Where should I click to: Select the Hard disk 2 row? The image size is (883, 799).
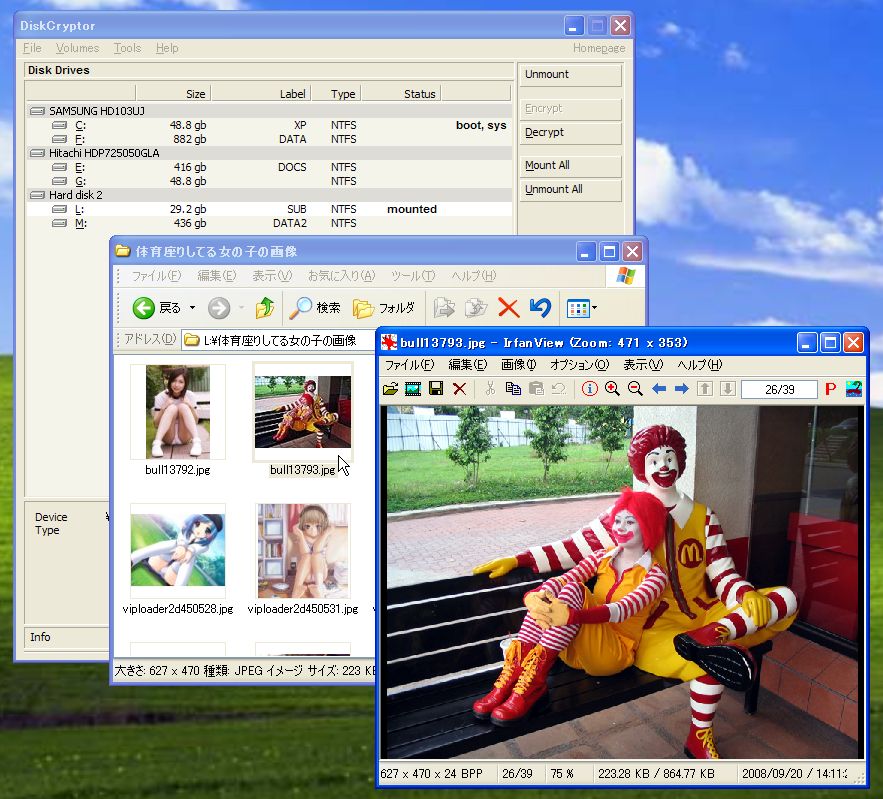(269, 195)
